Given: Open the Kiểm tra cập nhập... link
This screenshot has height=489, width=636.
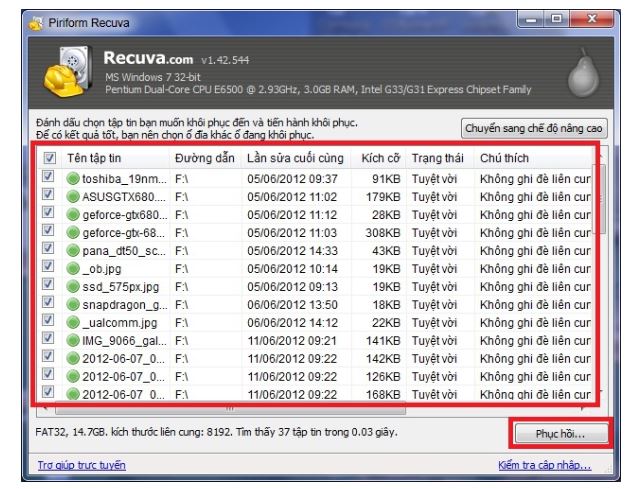Looking at the screenshot, I should (x=544, y=465).
